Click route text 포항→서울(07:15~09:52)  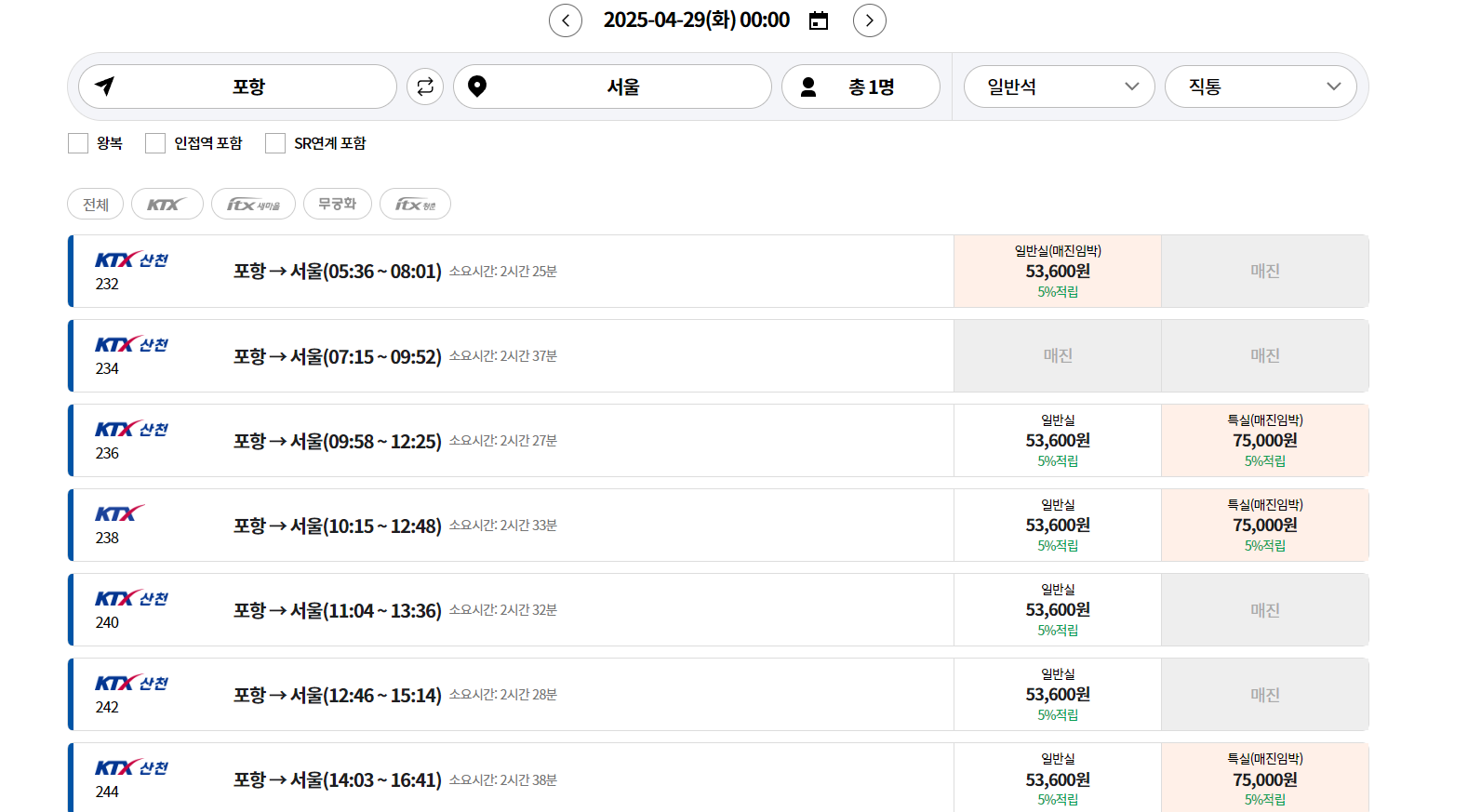(338, 356)
